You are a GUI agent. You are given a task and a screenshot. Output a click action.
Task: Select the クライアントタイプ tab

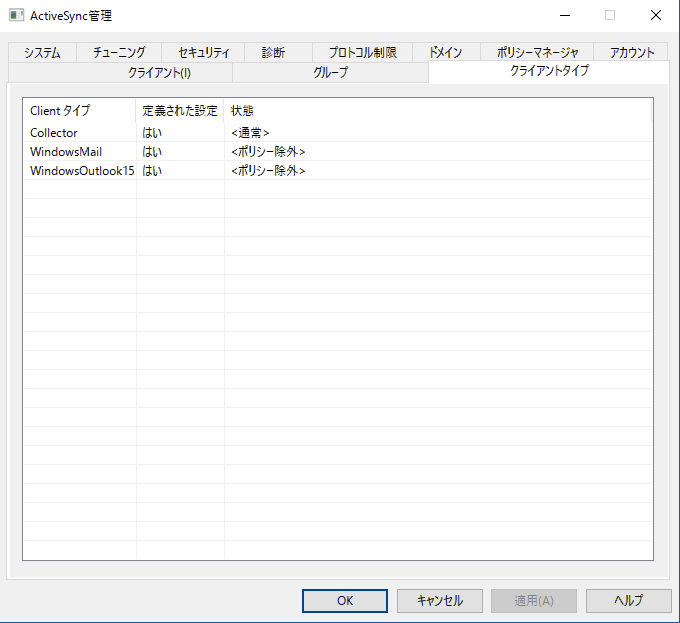click(x=549, y=71)
